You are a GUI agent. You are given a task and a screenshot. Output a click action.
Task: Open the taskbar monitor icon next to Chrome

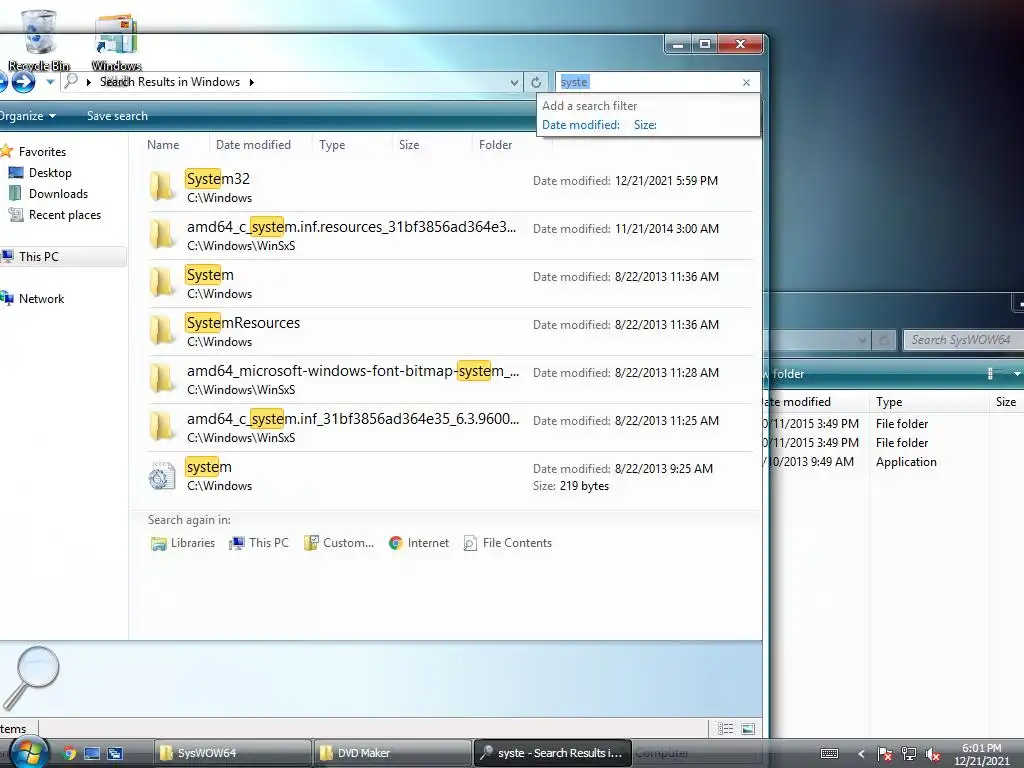coord(92,753)
